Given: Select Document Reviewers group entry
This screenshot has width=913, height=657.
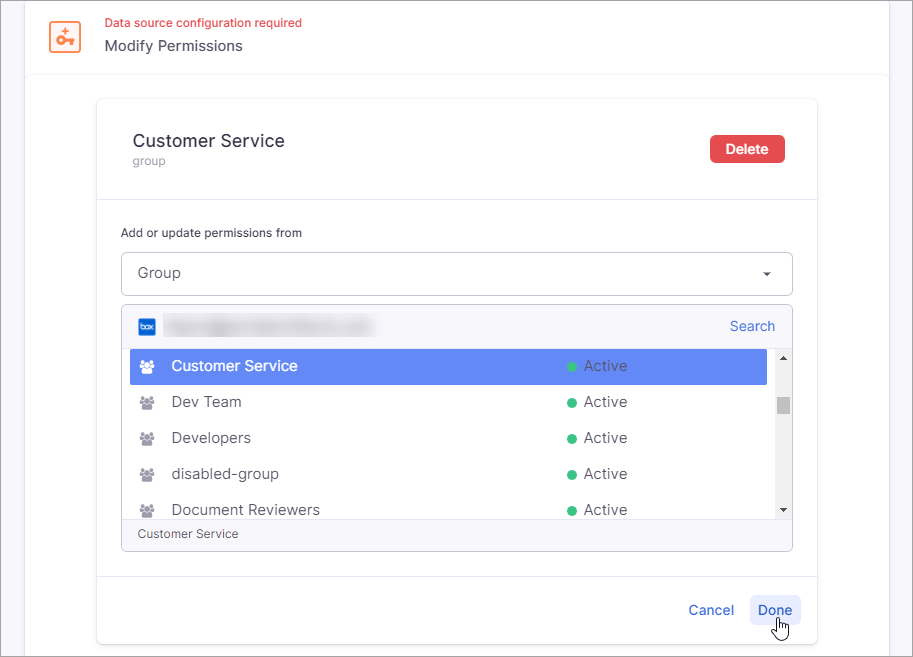Looking at the screenshot, I should 246,510.
